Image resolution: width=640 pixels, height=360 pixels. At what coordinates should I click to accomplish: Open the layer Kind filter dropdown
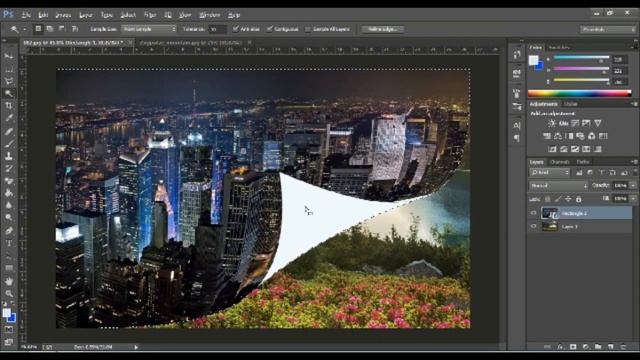click(x=550, y=173)
